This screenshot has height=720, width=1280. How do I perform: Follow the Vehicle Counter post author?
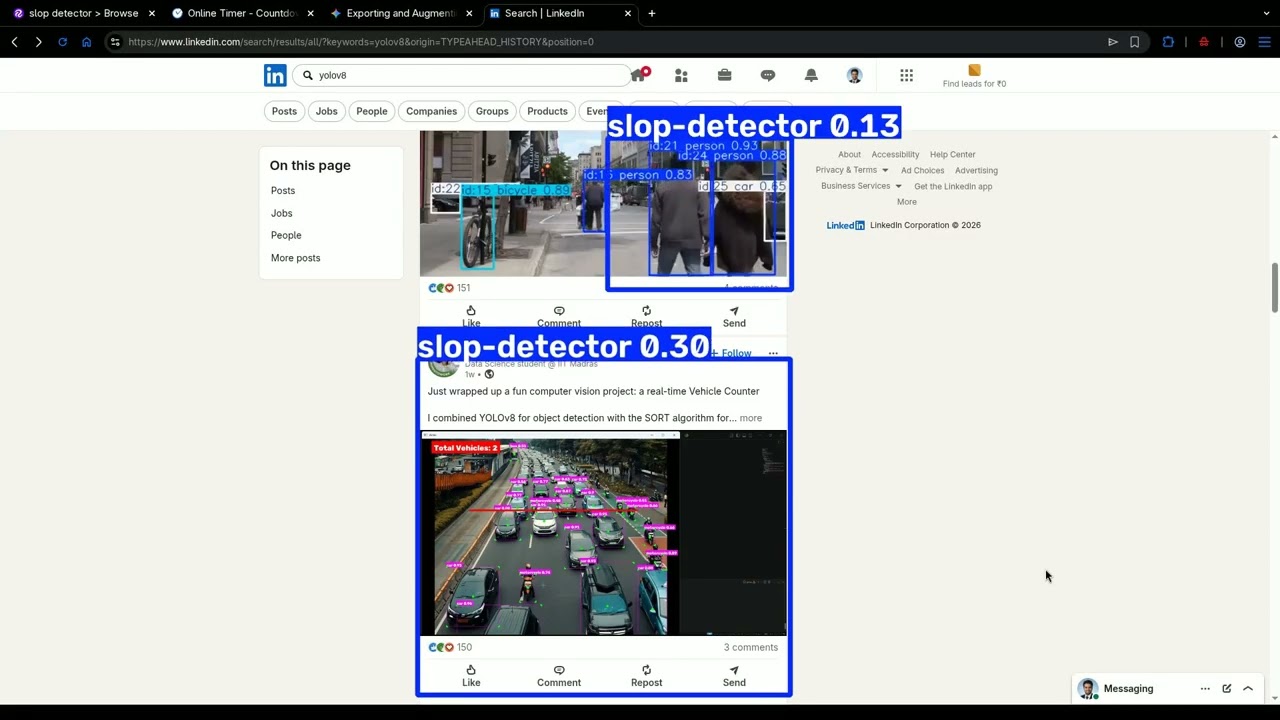click(731, 353)
